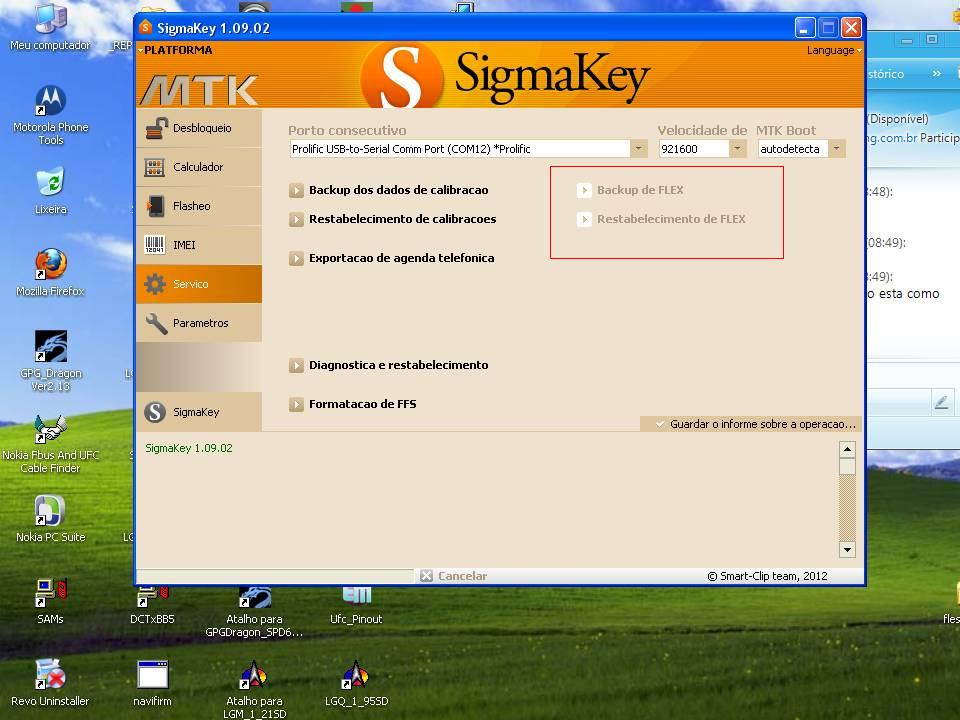Open the IMEI sidebar section
Viewport: 960px width, 720px height.
(199, 245)
